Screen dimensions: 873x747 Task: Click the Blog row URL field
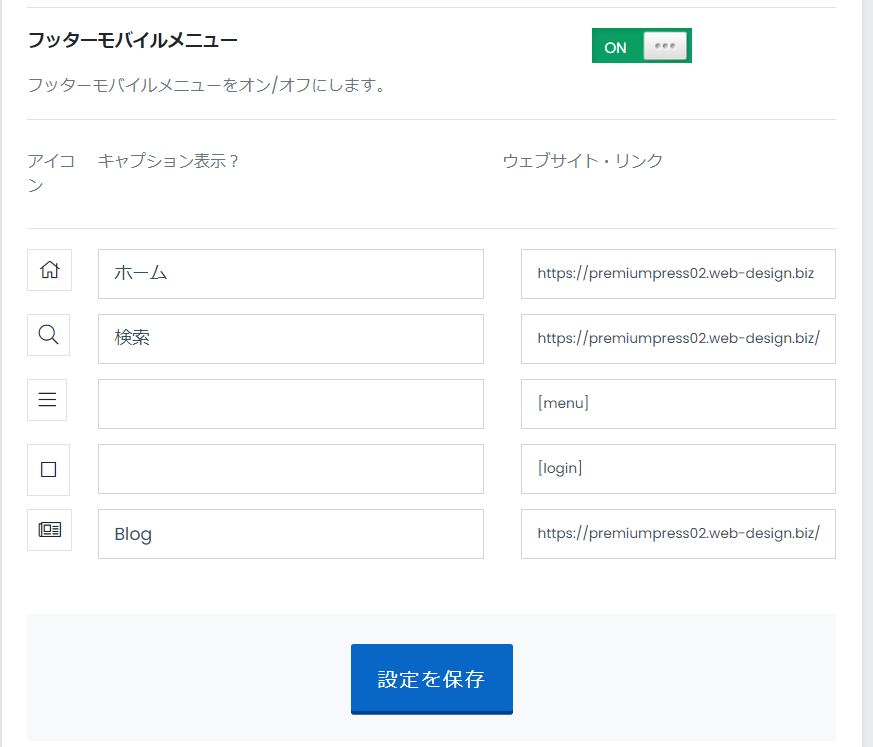pos(678,534)
